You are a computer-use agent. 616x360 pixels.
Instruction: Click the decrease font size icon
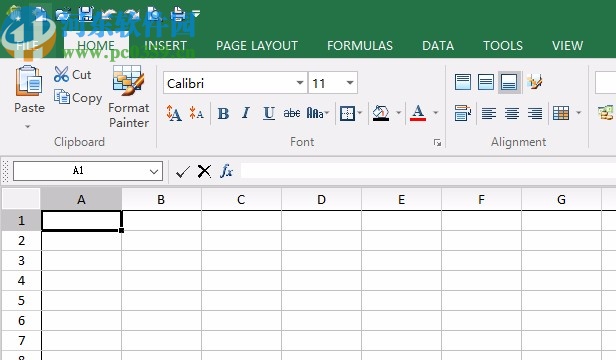[x=196, y=113]
